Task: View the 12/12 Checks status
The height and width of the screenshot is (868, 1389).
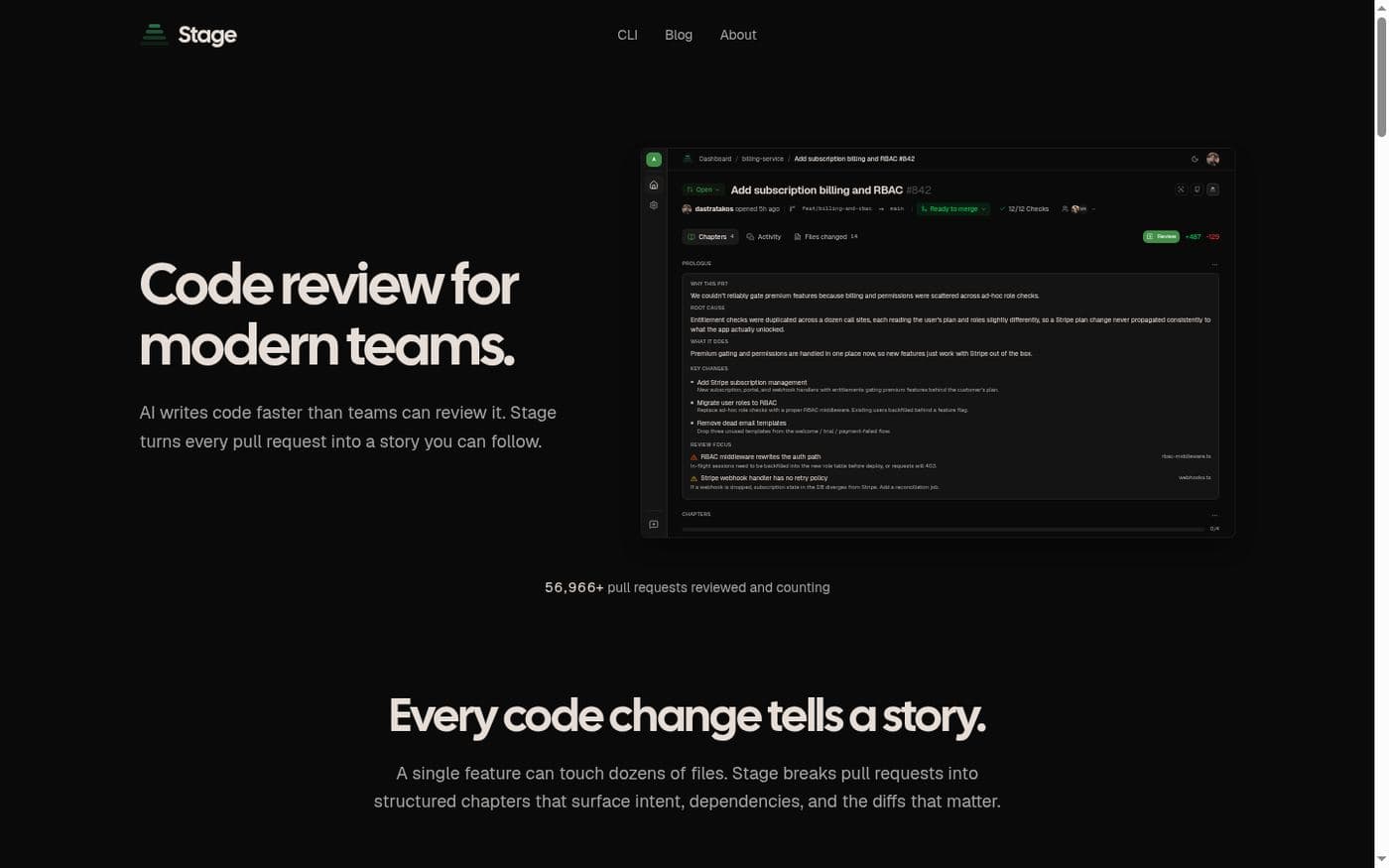Action: (1024, 209)
